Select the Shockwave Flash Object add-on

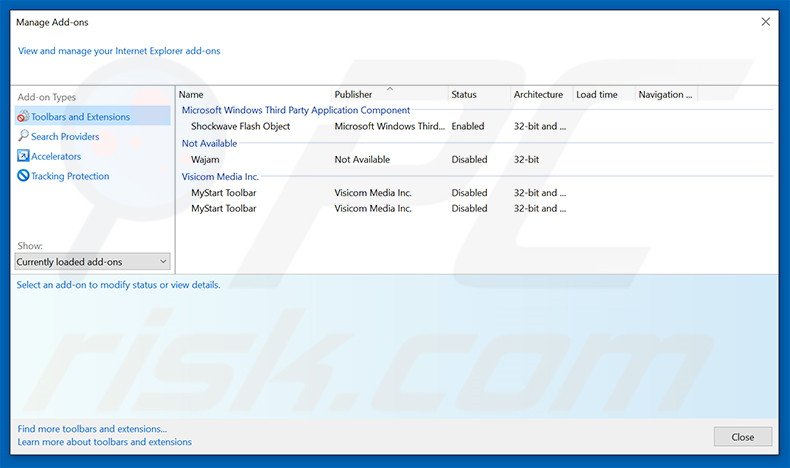coord(240,126)
